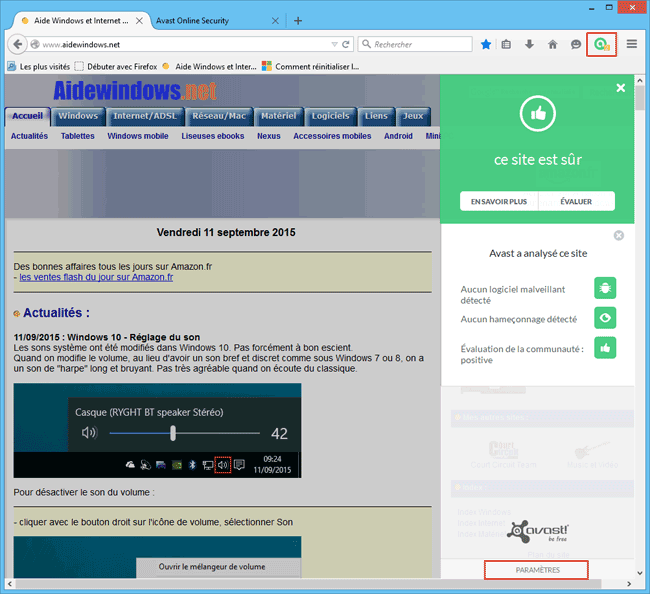Follow the Amazon.fr flash sales link
Viewport: 650px width, 594px height.
(96, 277)
